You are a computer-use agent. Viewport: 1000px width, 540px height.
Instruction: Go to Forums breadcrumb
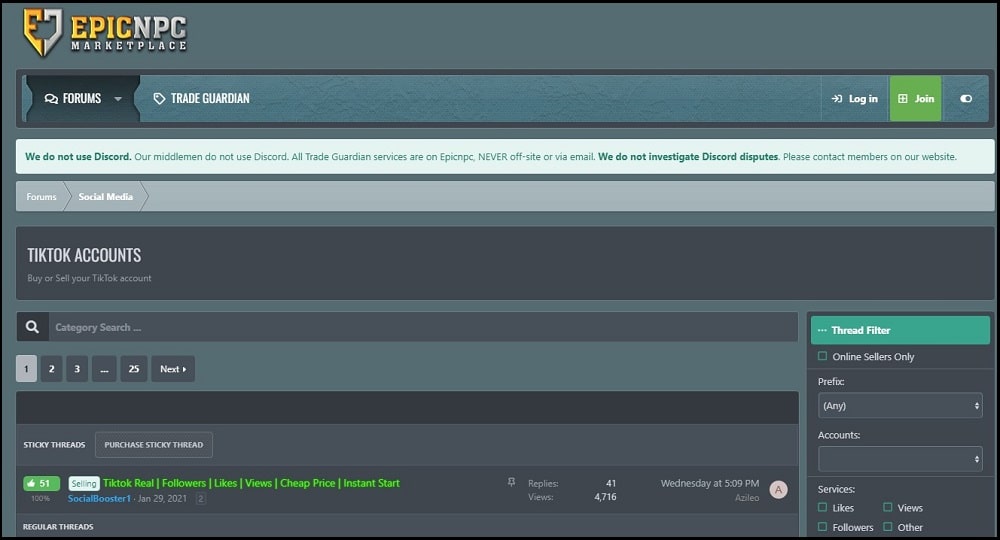[41, 196]
